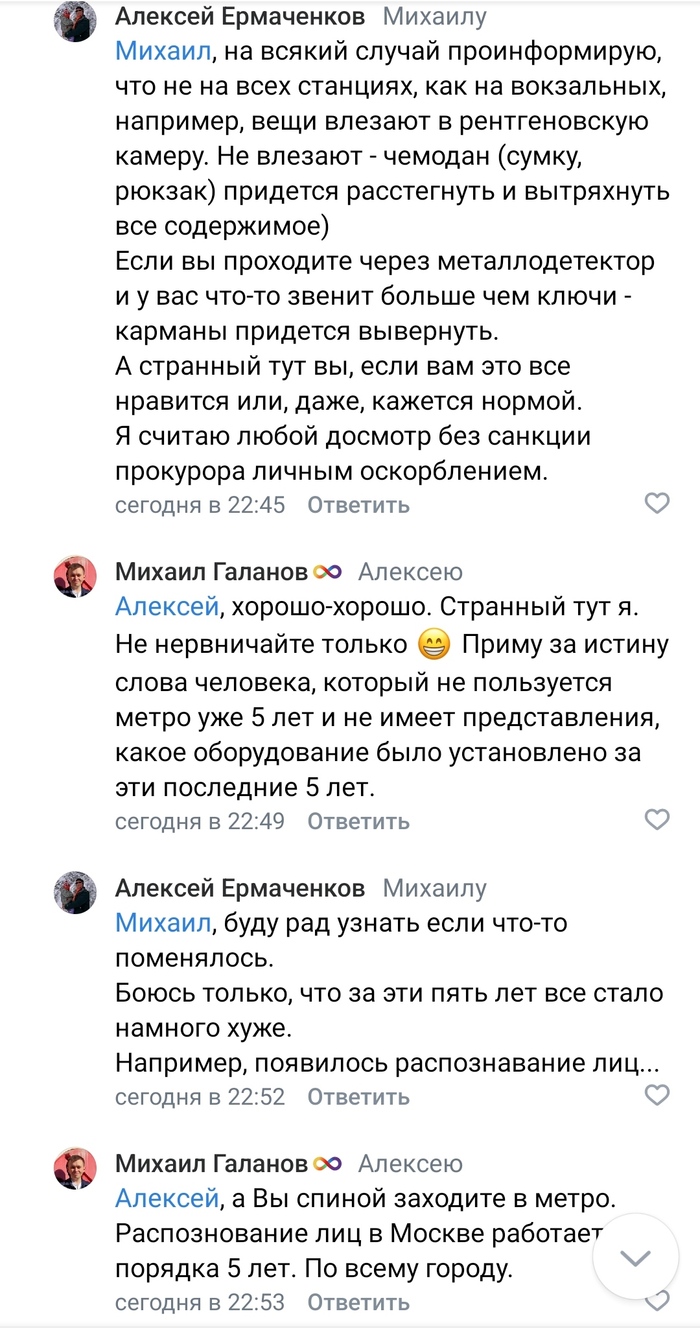
Task: Reply to the 22:52 comment
Action: [x=358, y=1097]
